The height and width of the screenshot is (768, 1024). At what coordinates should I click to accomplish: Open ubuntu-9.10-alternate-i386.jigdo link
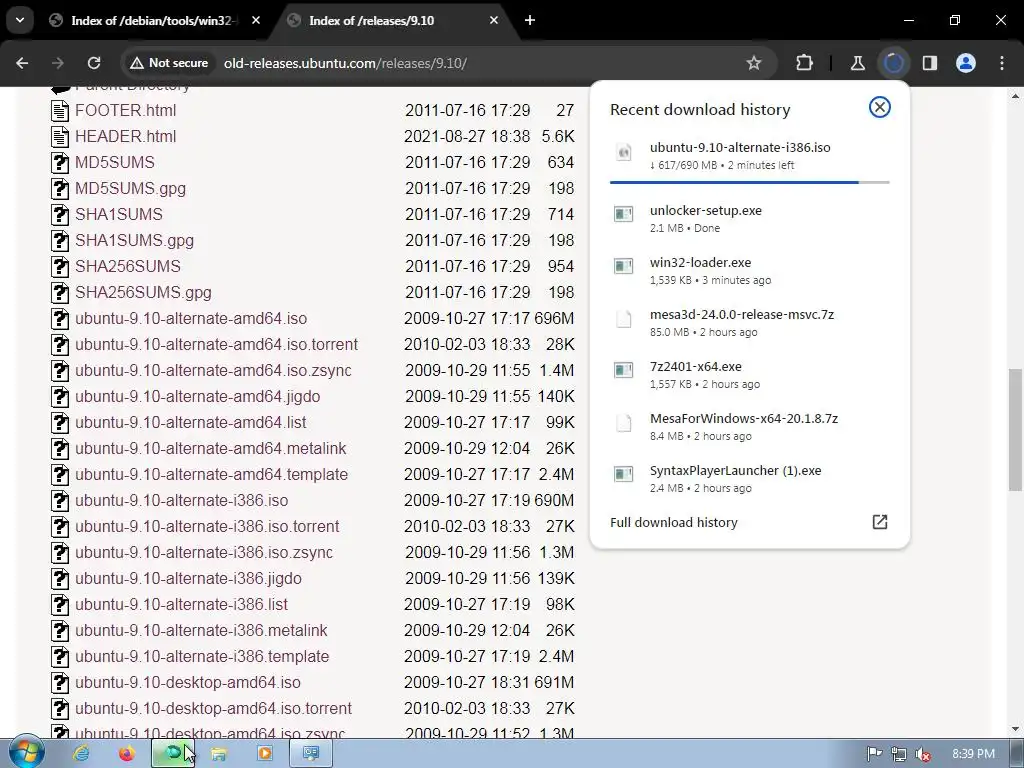coord(188,579)
